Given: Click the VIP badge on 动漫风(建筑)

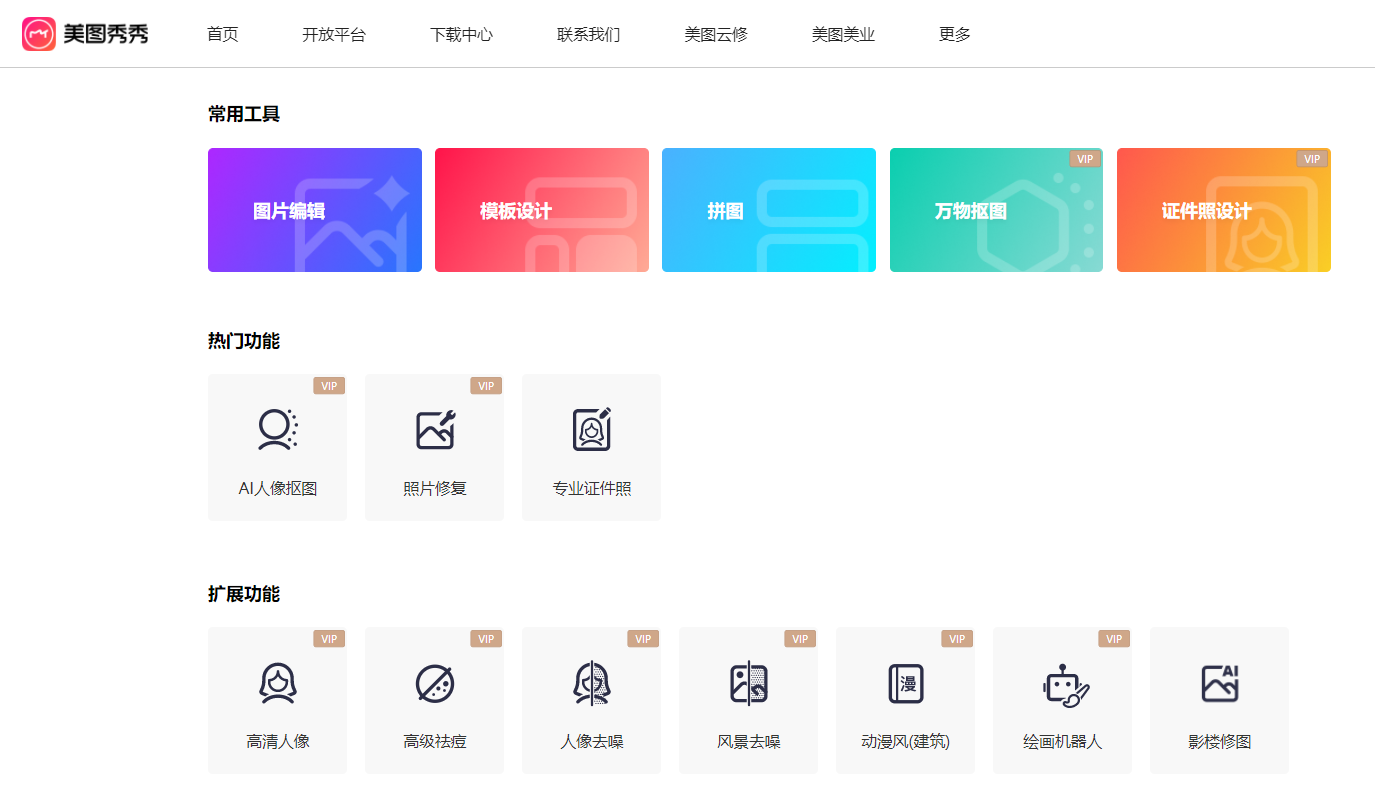Looking at the screenshot, I should 957,639.
